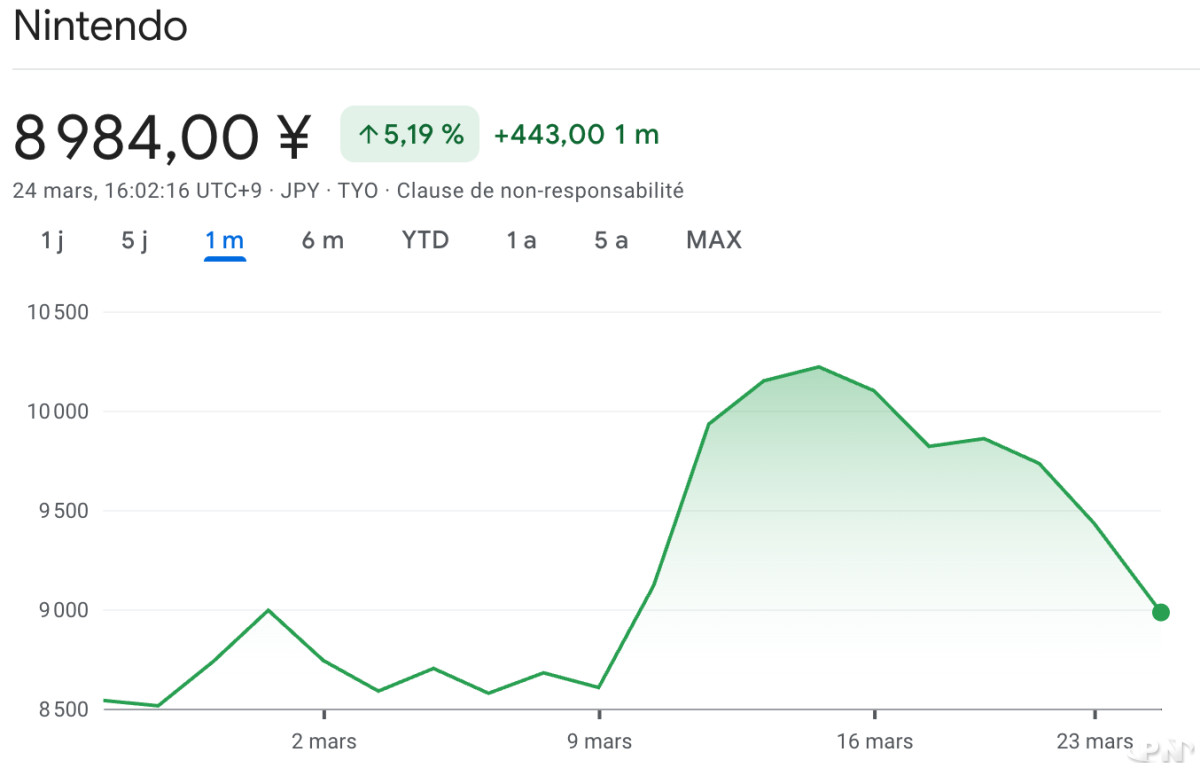Select the 1 j time range tab
Image resolution: width=1200 pixels, height=768 pixels.
pyautogui.click(x=52, y=240)
